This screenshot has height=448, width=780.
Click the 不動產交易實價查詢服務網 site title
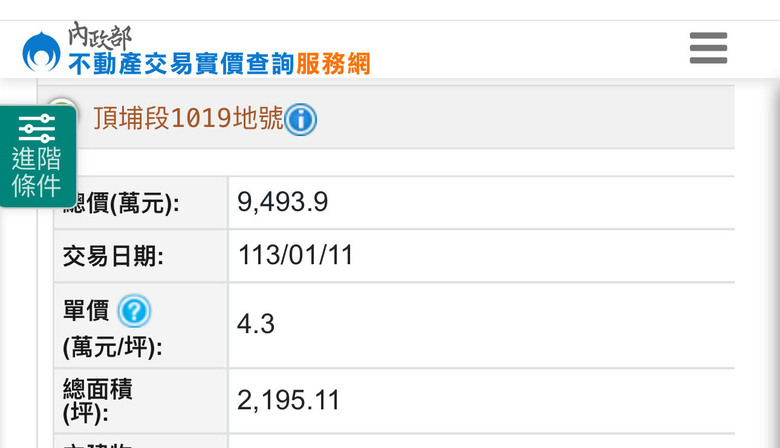(x=219, y=65)
